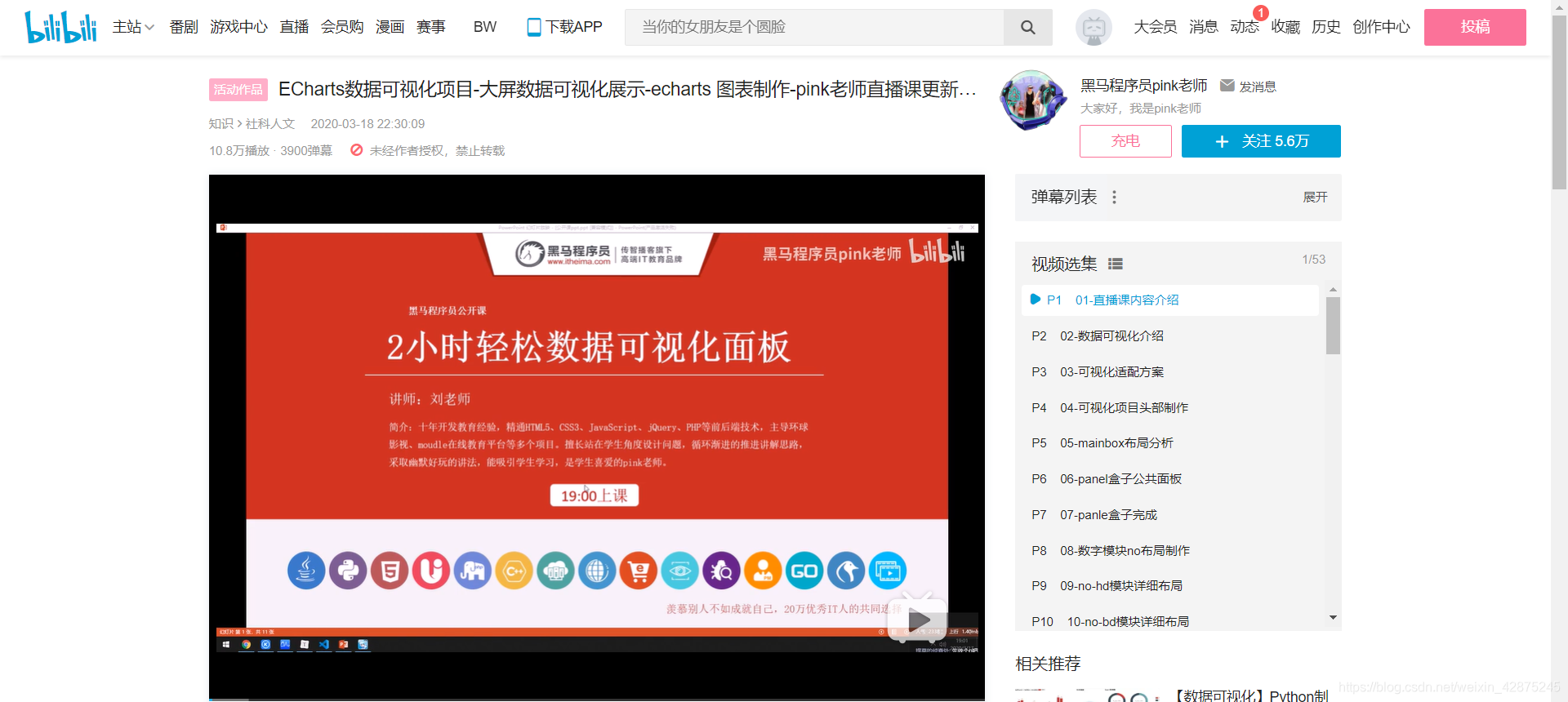1568x702 pixels.
Task: Click the pink 投稿 upload button
Action: (x=1475, y=27)
